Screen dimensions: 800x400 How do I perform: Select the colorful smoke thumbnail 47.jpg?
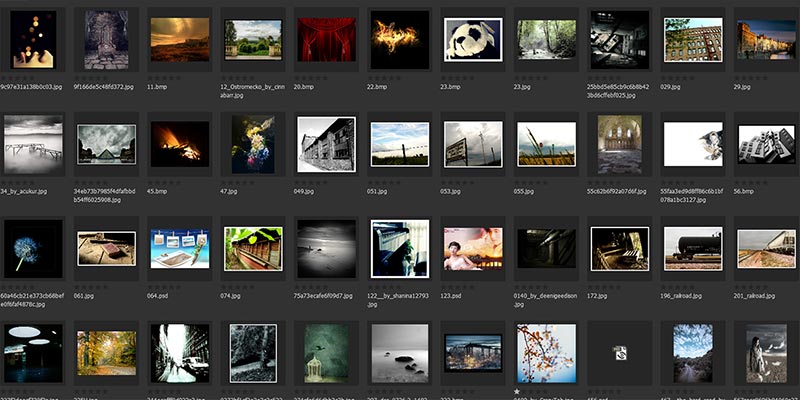point(253,144)
